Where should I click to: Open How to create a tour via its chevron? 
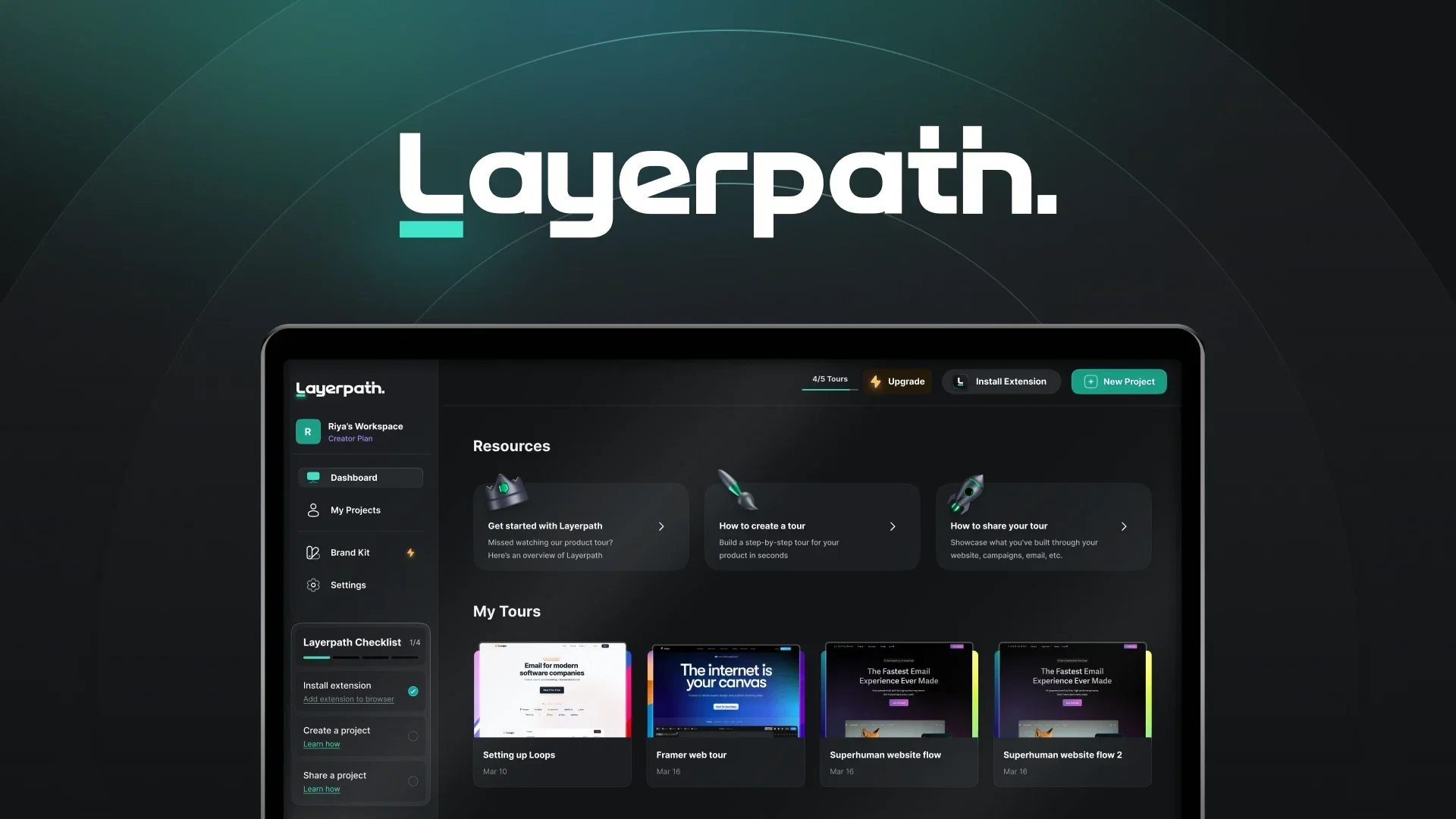click(x=893, y=526)
